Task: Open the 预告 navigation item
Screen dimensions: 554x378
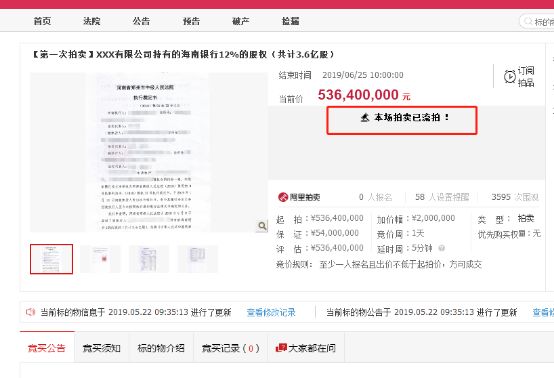Action: pyautogui.click(x=191, y=21)
